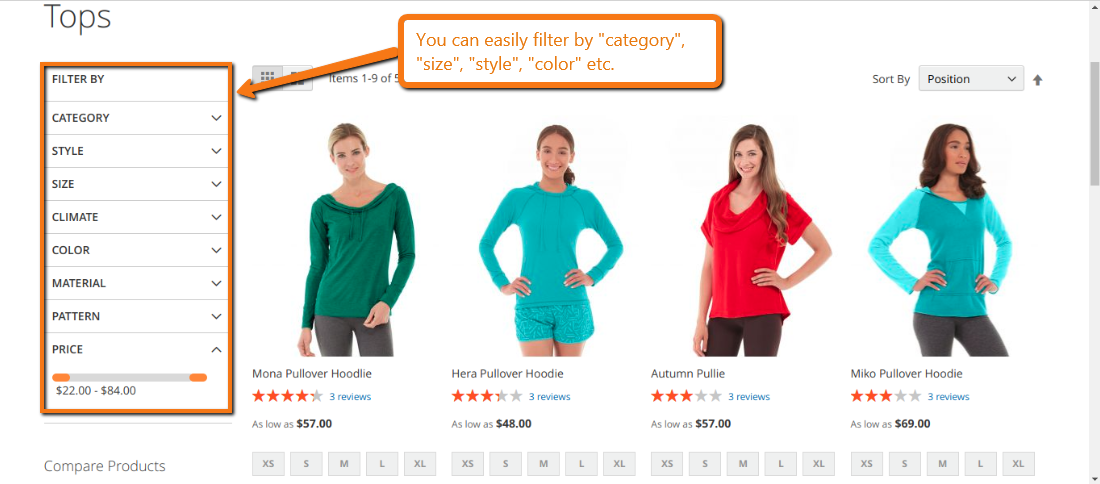Expand the Category filter
Image resolution: width=1100 pixels, height=484 pixels.
[137, 118]
